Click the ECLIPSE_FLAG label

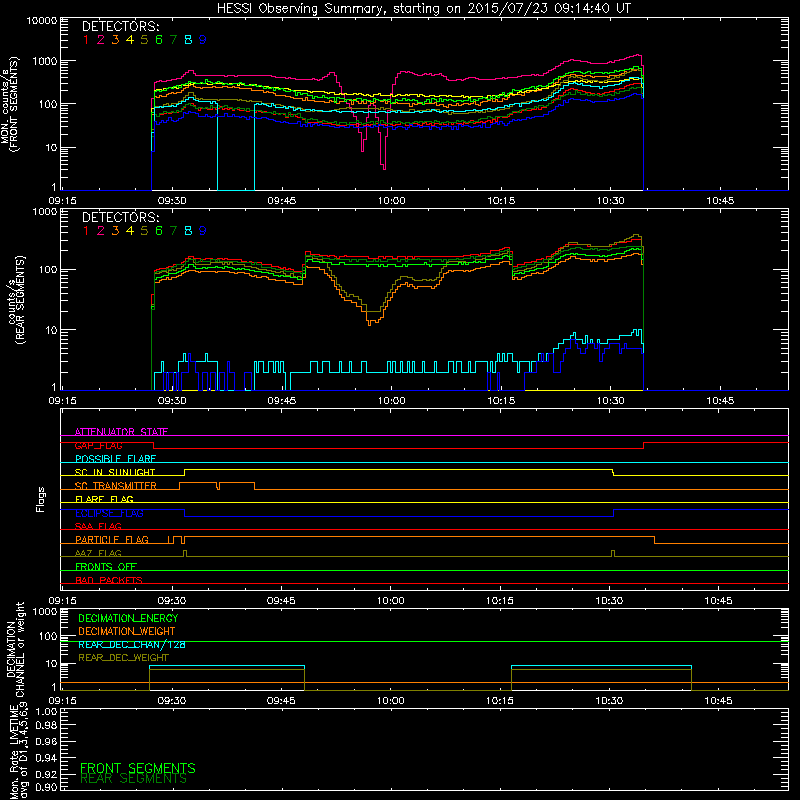pyautogui.click(x=109, y=513)
